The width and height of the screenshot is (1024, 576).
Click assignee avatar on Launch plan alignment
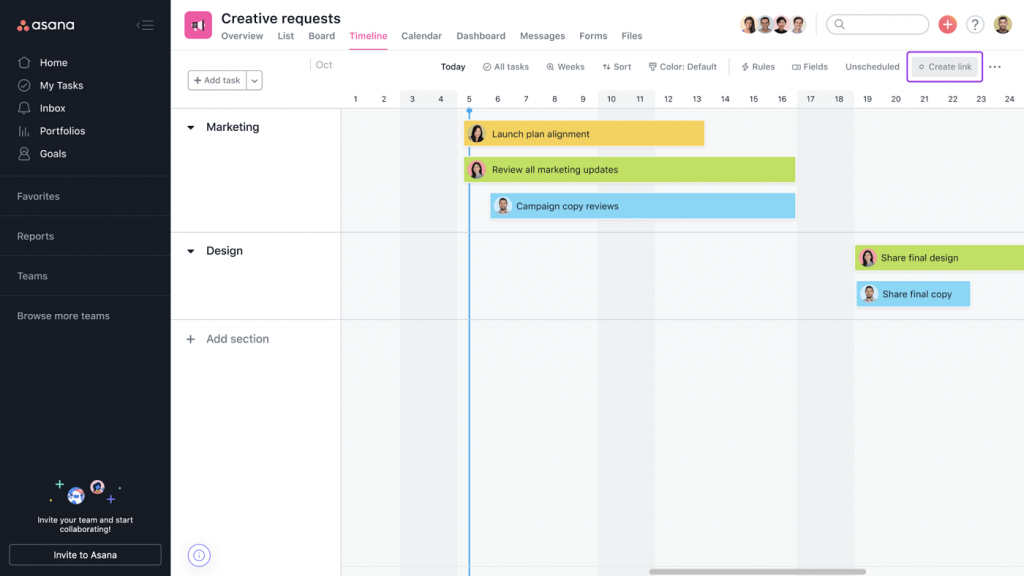(x=477, y=134)
